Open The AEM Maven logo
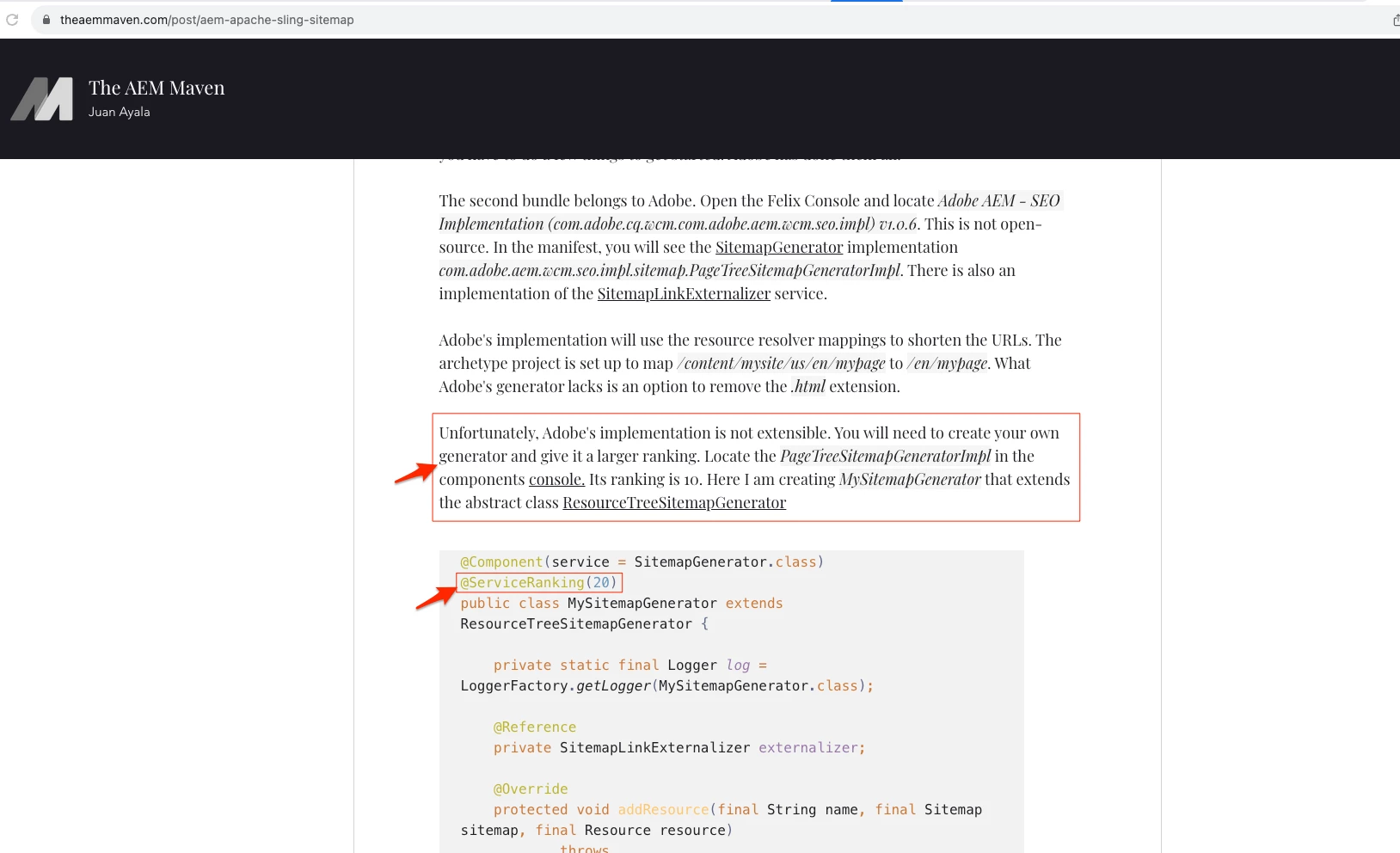This screenshot has height=853, width=1400. pos(42,99)
